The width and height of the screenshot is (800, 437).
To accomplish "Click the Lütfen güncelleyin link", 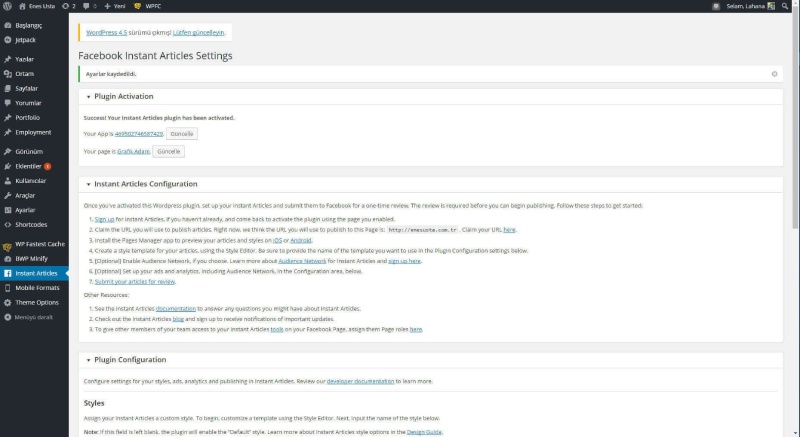I will click(x=198, y=32).
